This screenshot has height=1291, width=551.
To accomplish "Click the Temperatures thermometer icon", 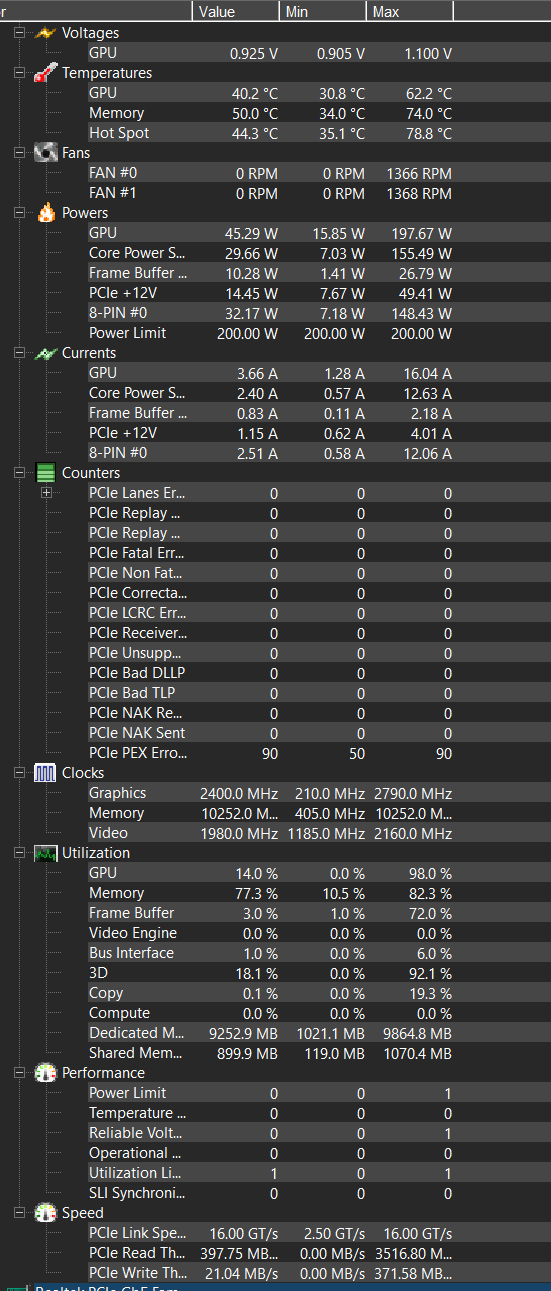I will [46, 73].
